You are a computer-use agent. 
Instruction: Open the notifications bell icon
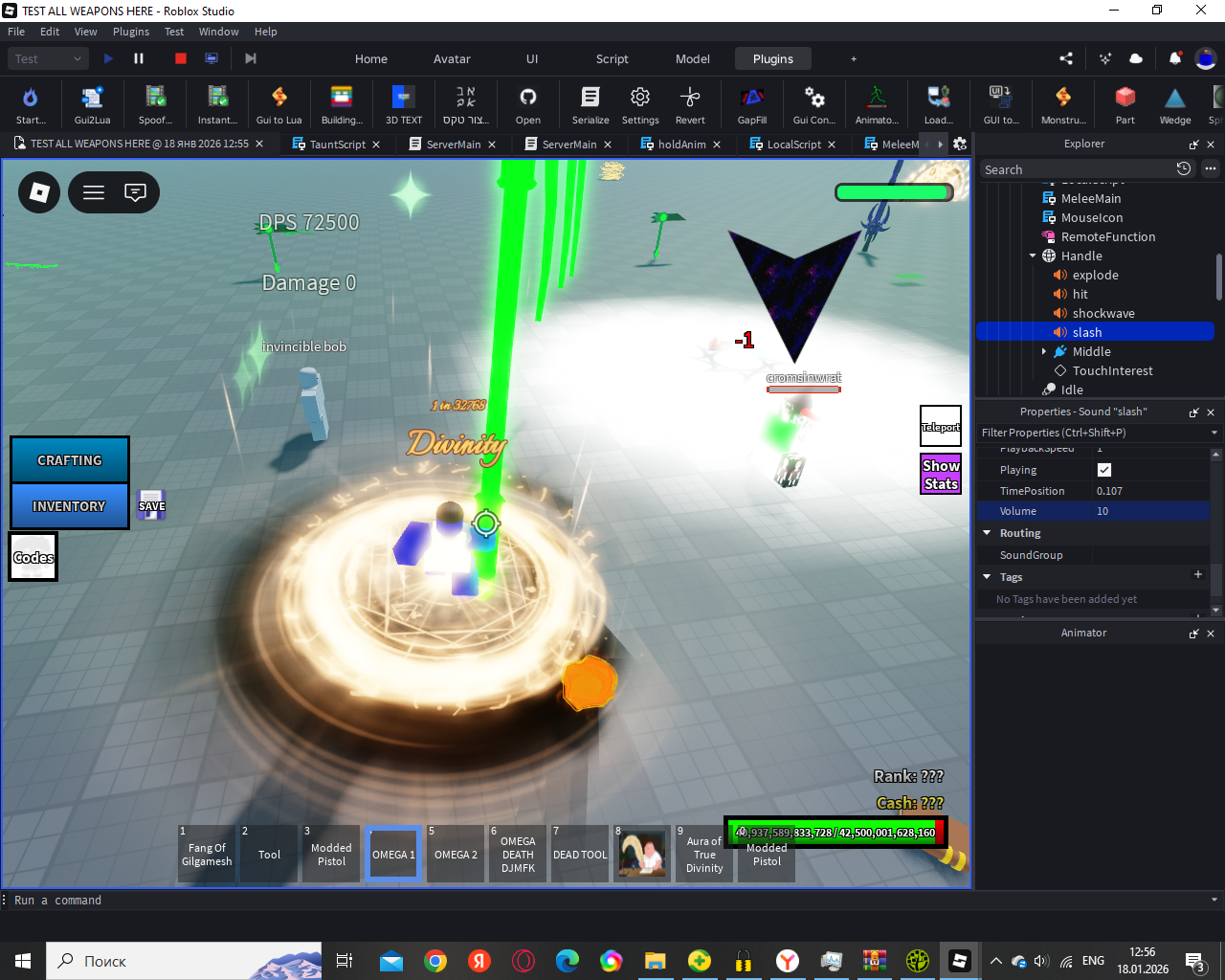1174,58
